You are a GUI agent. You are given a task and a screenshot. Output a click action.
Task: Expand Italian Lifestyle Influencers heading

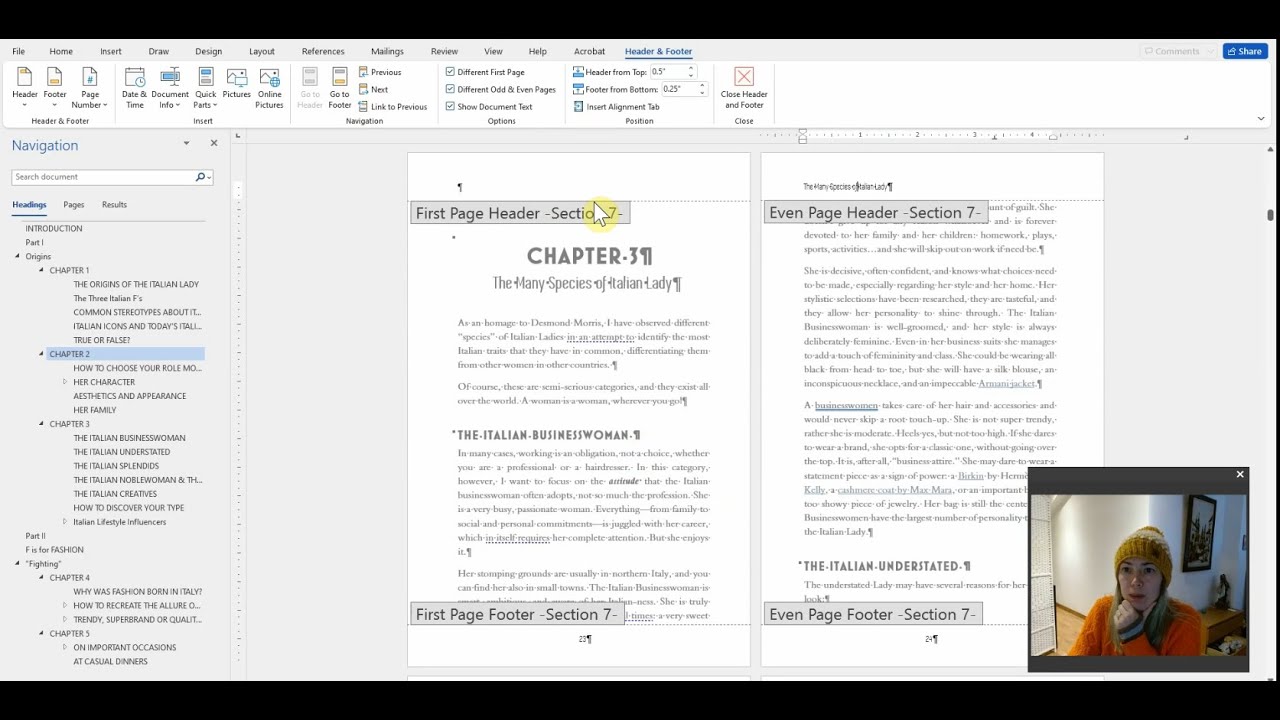point(65,522)
